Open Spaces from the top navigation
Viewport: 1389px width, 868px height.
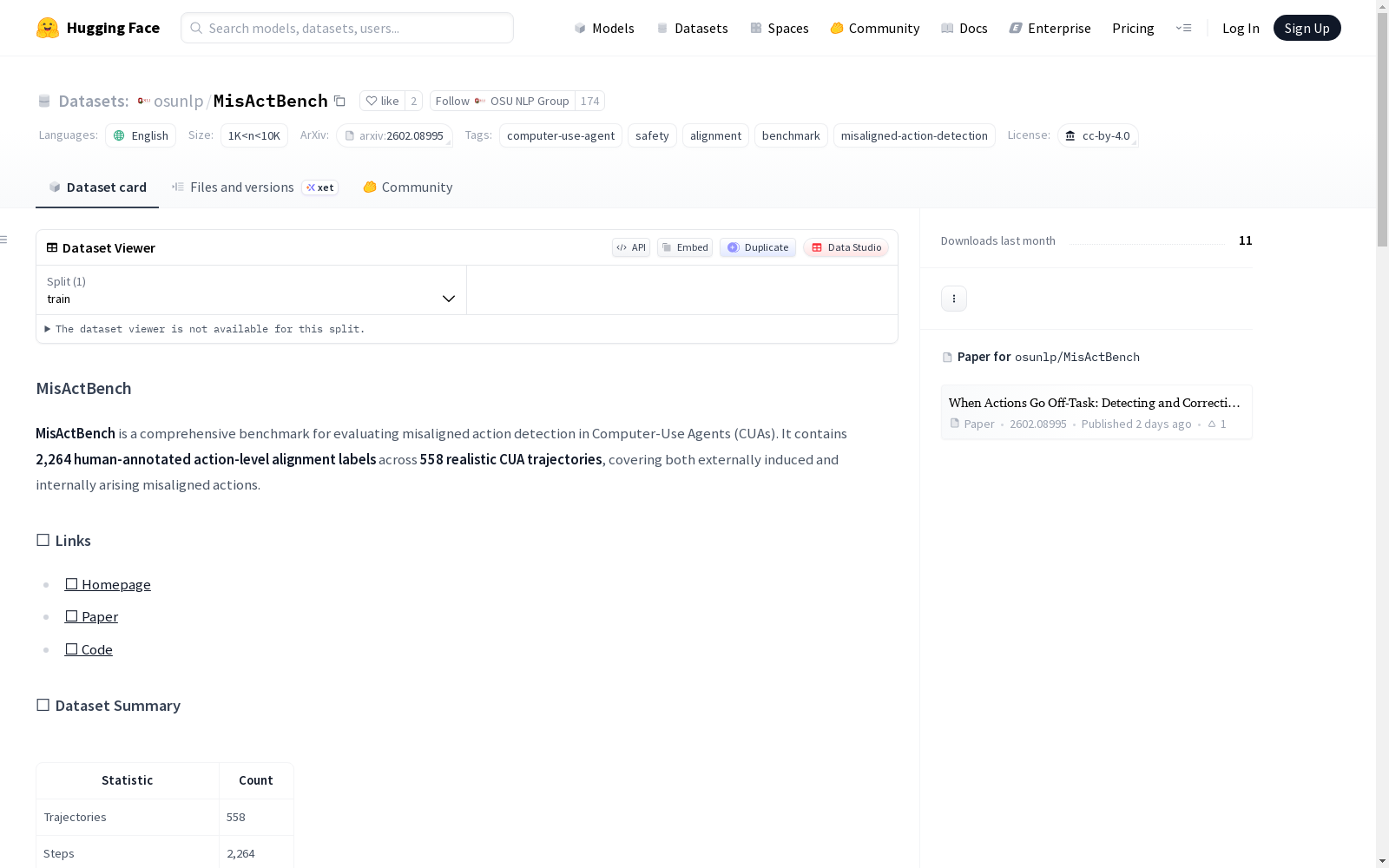780,28
